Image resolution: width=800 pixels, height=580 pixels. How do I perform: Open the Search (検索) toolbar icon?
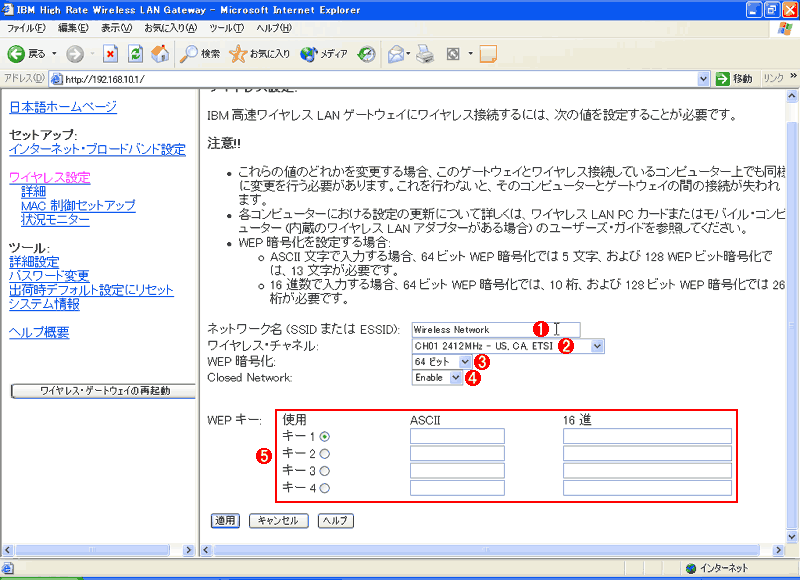point(189,54)
